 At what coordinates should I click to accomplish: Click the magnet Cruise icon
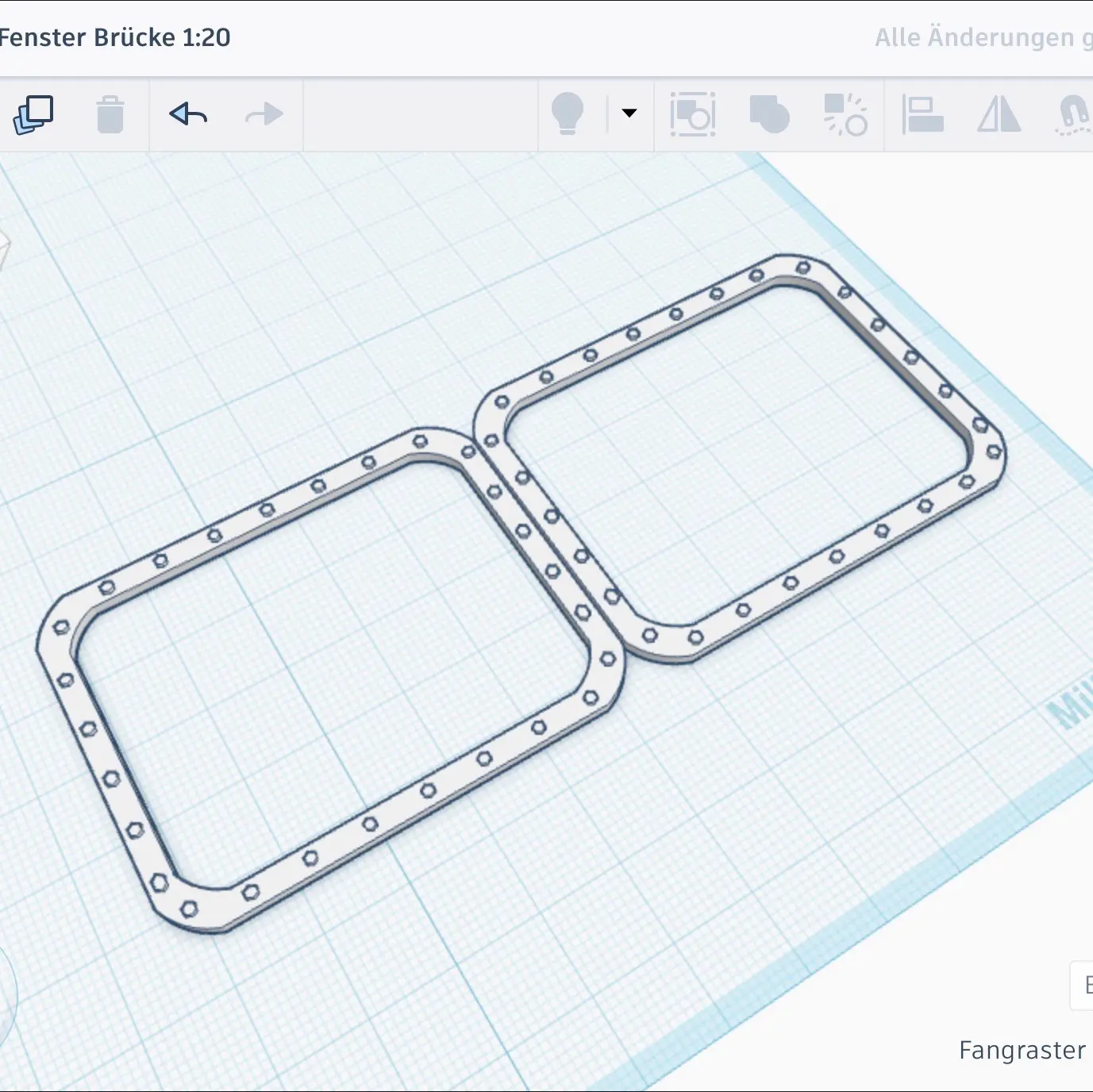1073,114
